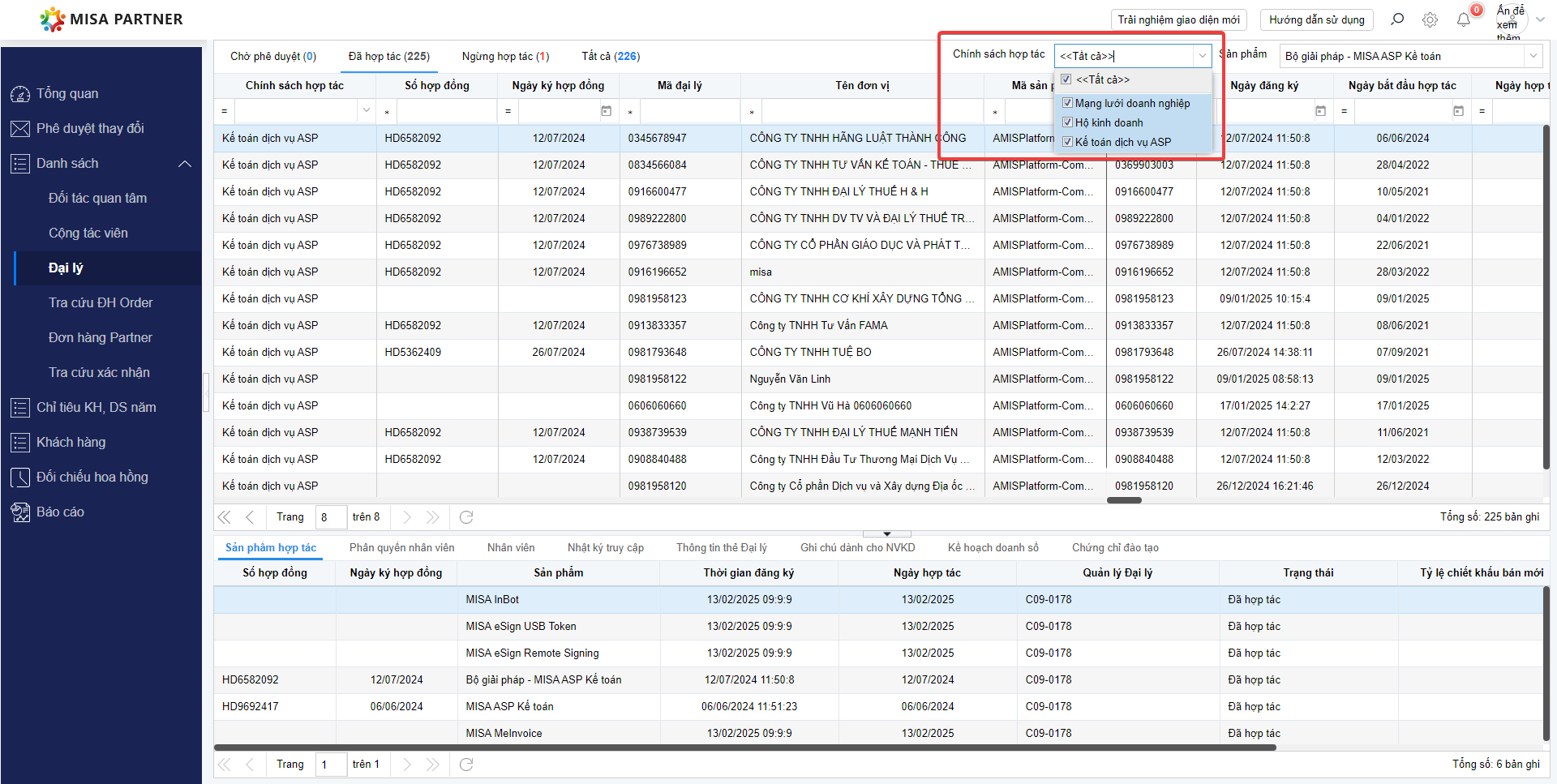Screen dimensions: 1557x784
Task: Click the Báo cáo report icon
Action: coord(20,512)
